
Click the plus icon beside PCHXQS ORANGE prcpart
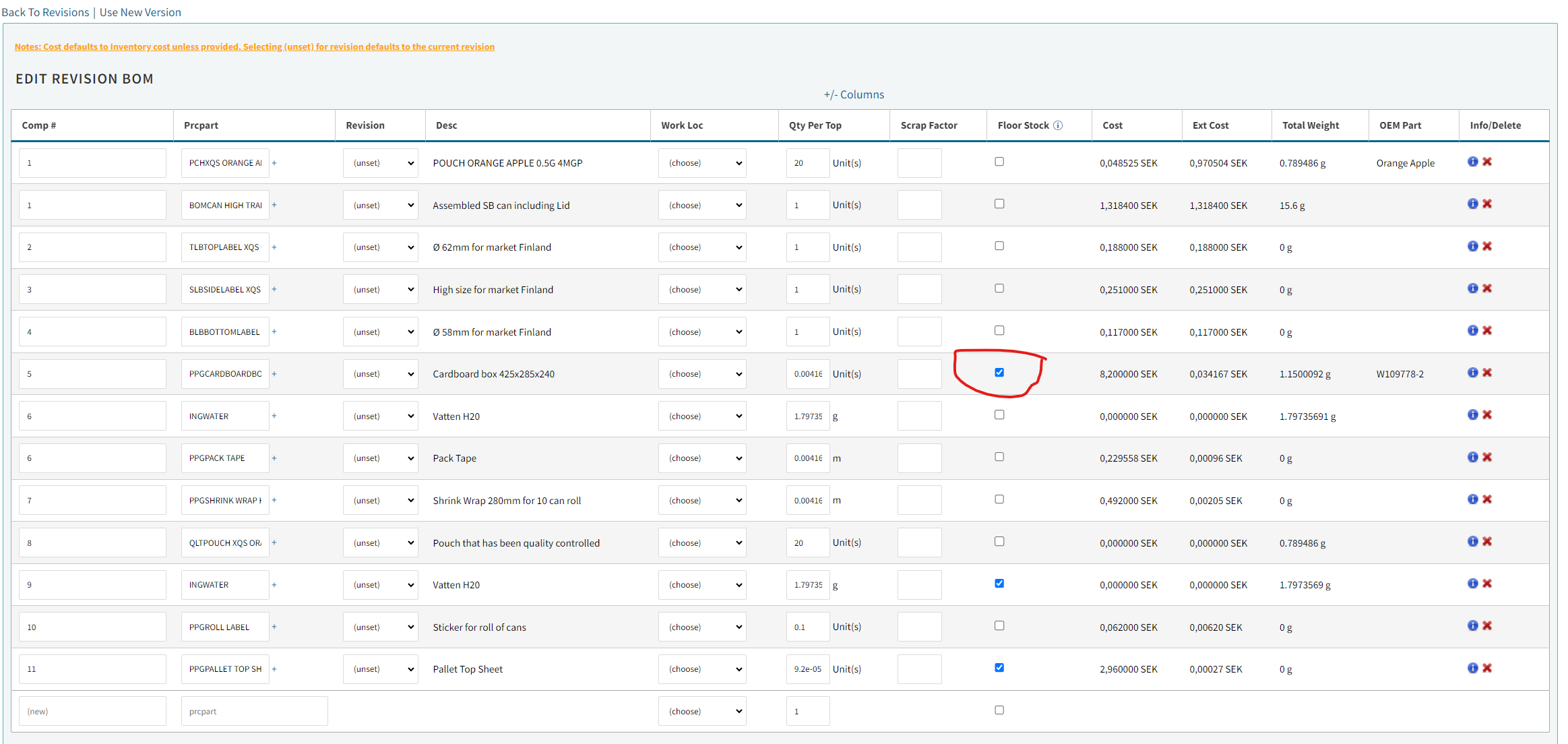(274, 163)
